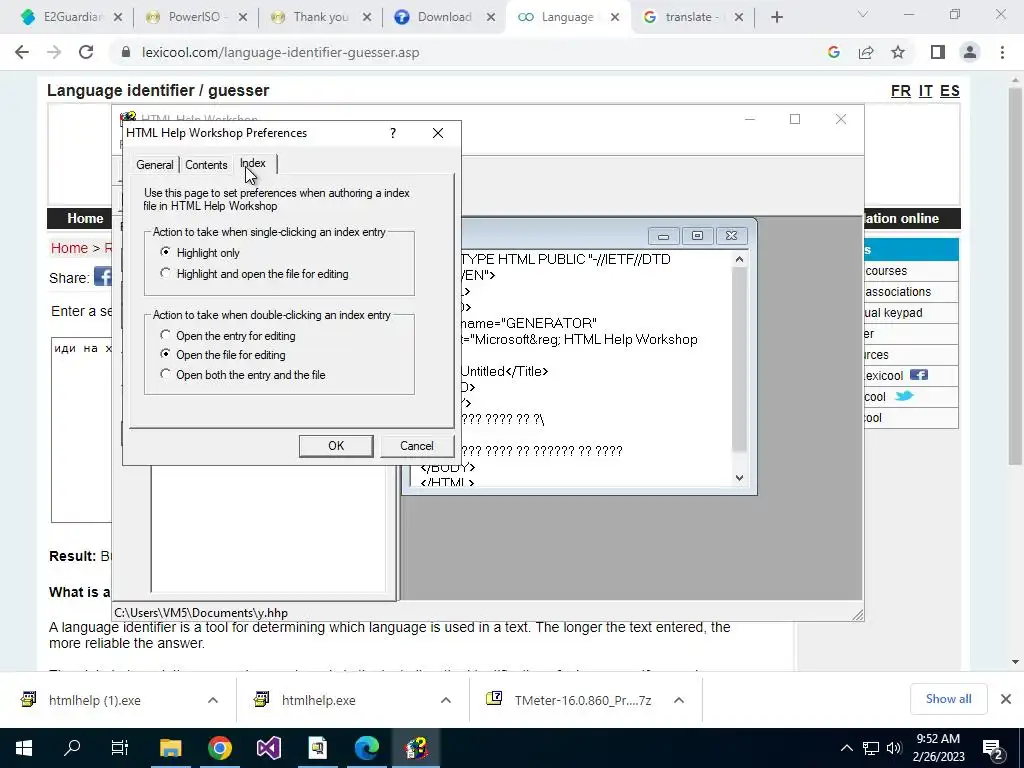Show hidden system tray icons
The image size is (1024, 768).
(x=846, y=748)
